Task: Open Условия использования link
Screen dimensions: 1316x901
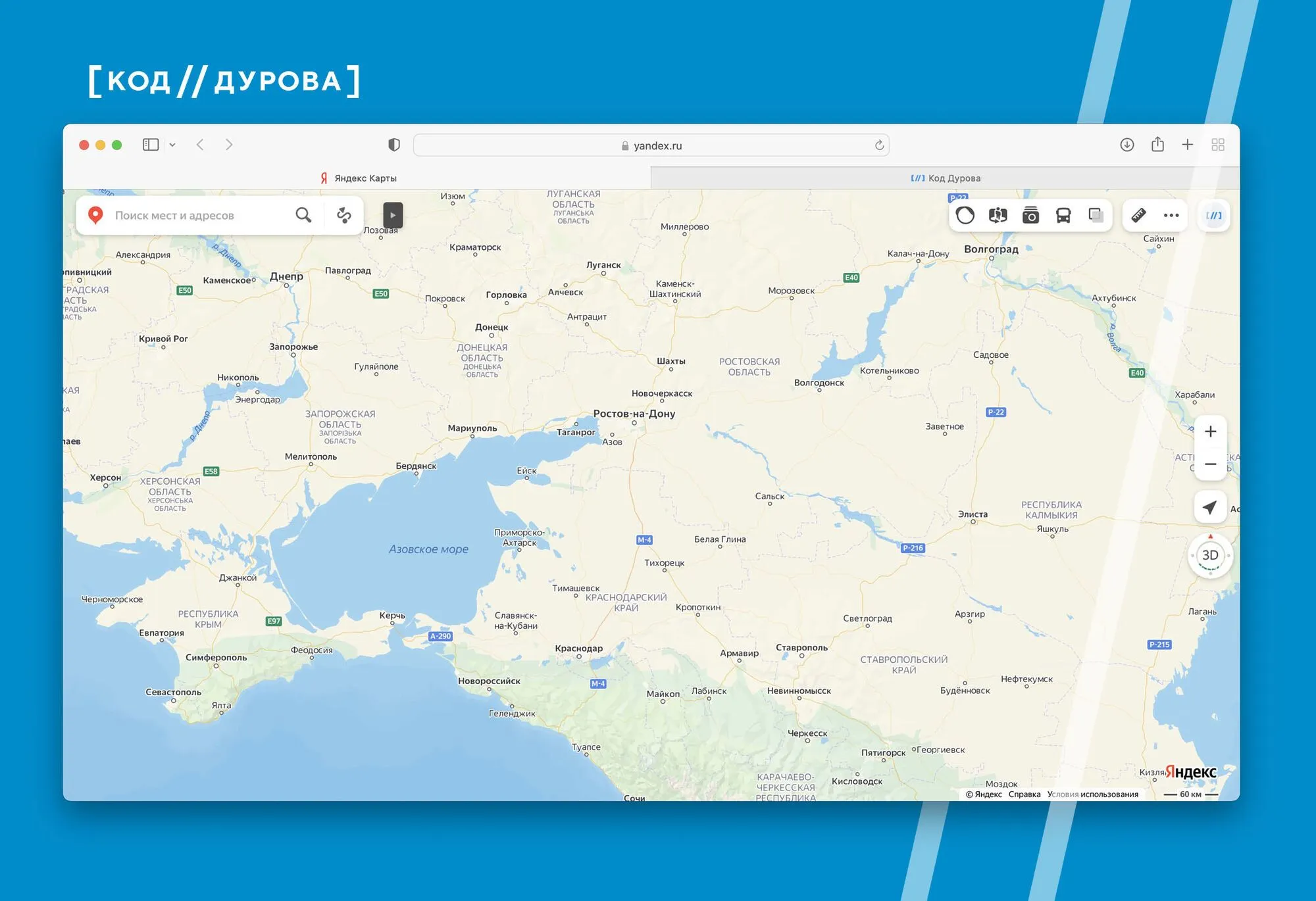Action: point(1093,794)
